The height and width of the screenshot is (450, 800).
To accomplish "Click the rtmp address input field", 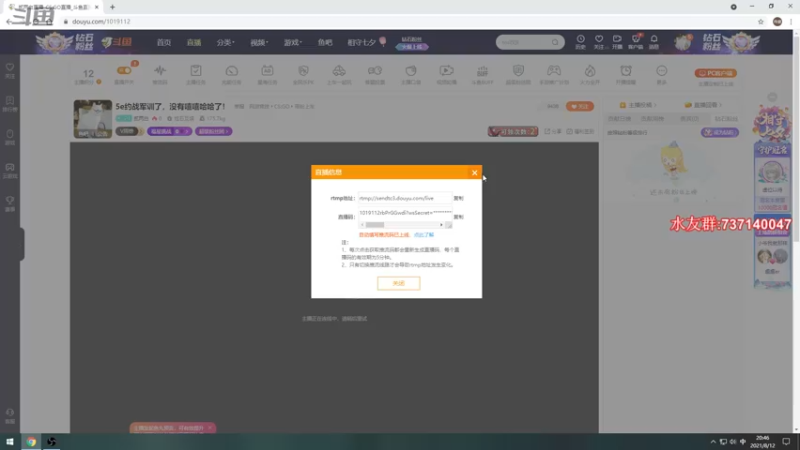I will coord(405,198).
